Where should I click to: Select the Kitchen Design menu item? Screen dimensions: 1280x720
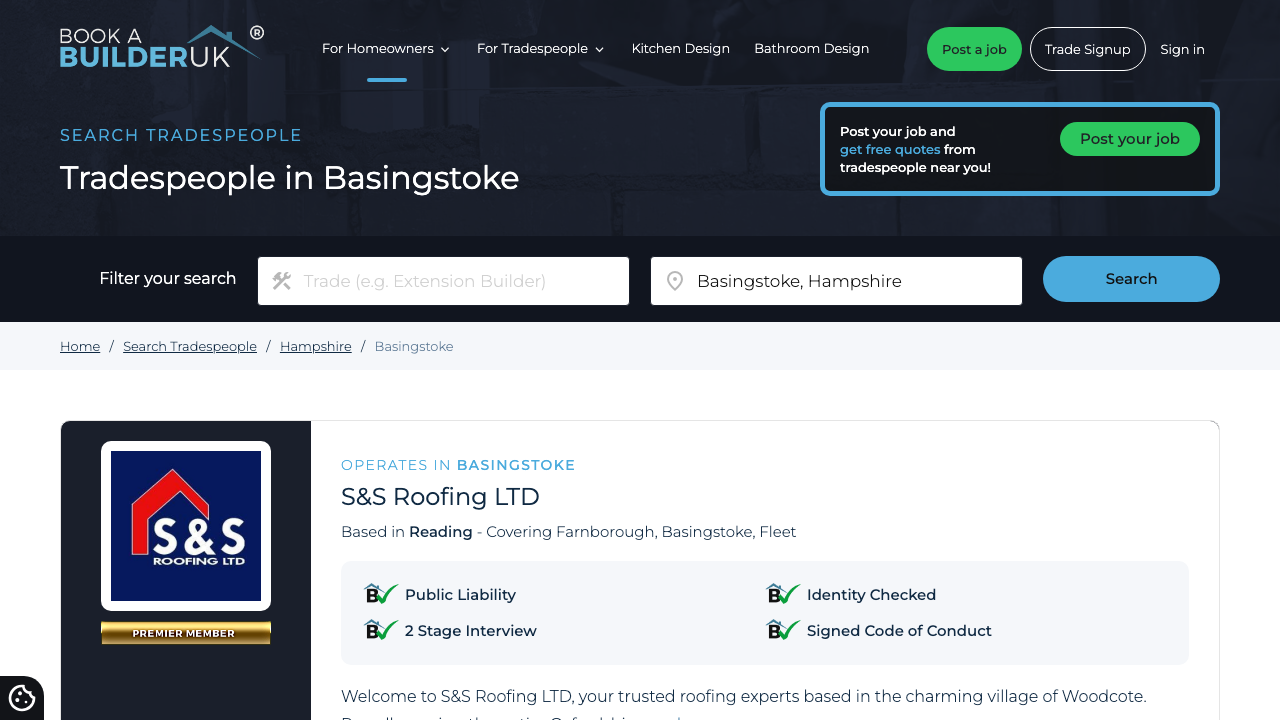(x=680, y=48)
